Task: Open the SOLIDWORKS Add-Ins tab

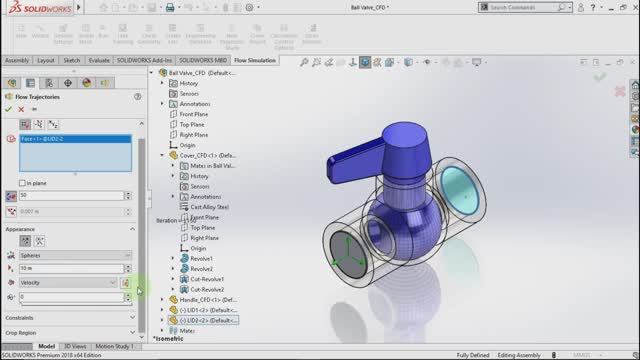Action: point(144,60)
